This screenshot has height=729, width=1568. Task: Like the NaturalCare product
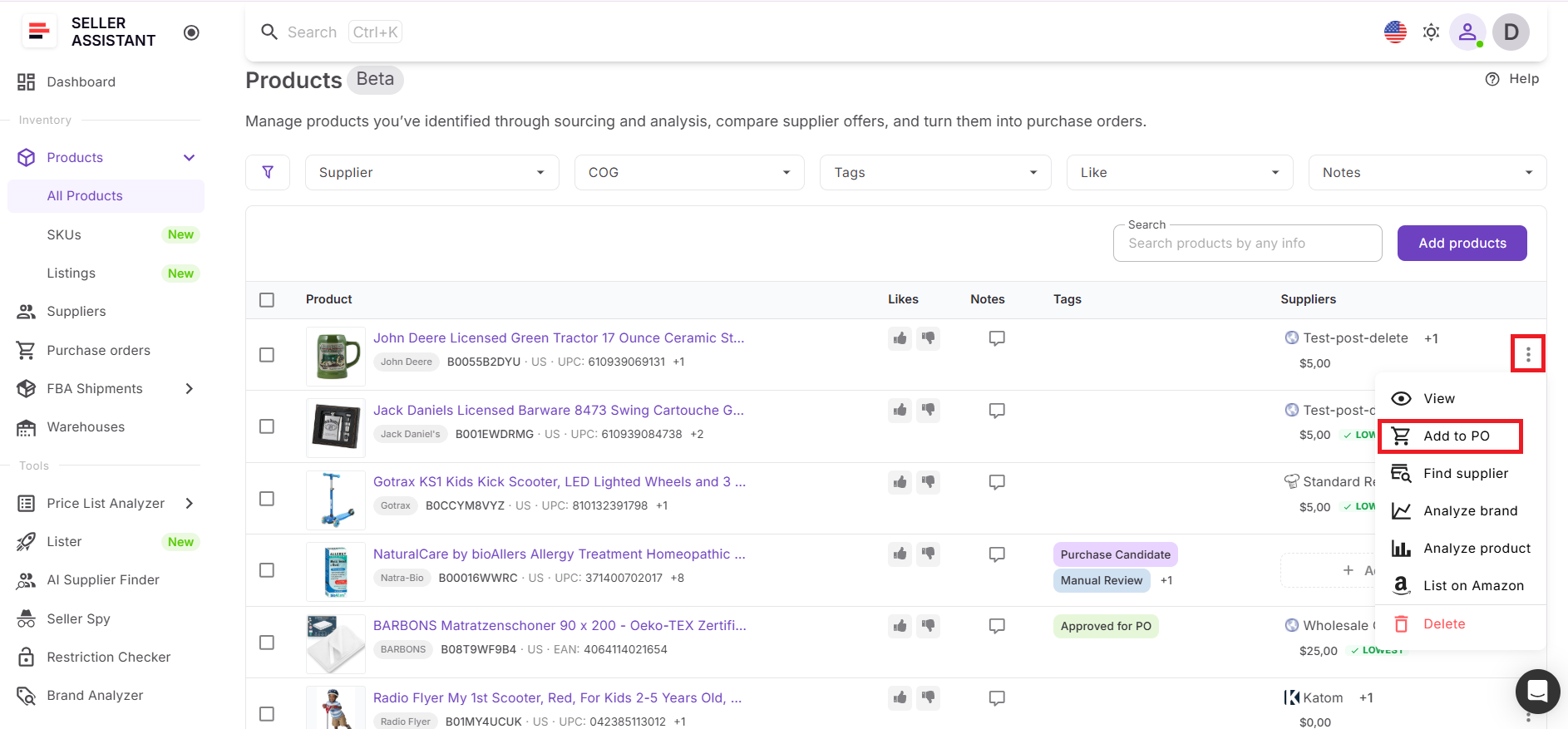pyautogui.click(x=900, y=554)
